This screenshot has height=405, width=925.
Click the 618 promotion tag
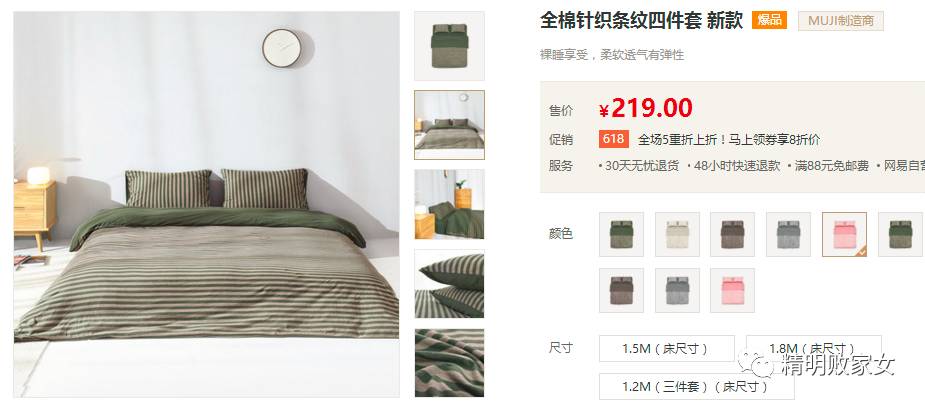coord(614,139)
